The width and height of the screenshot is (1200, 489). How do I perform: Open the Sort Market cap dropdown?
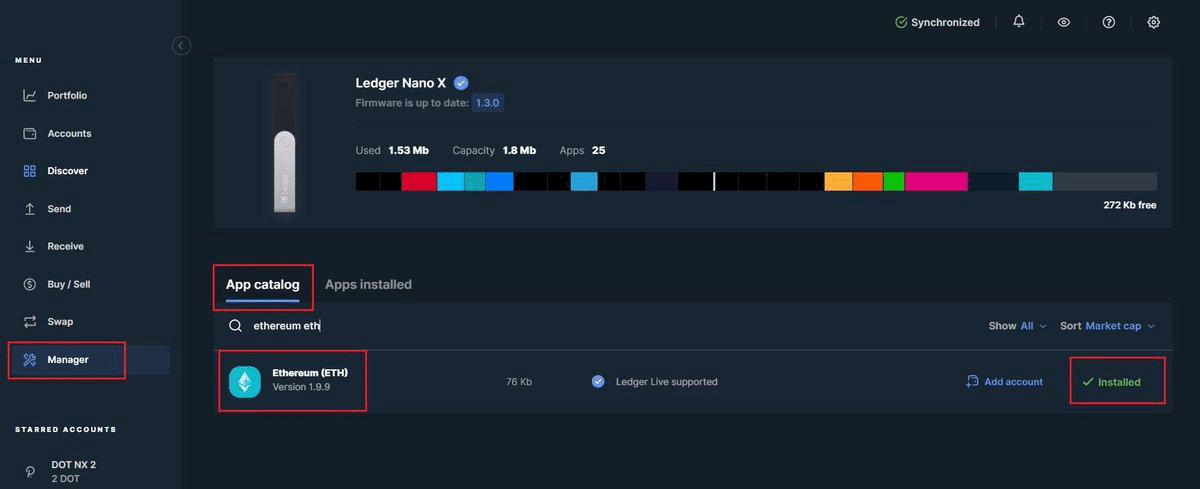1107,326
